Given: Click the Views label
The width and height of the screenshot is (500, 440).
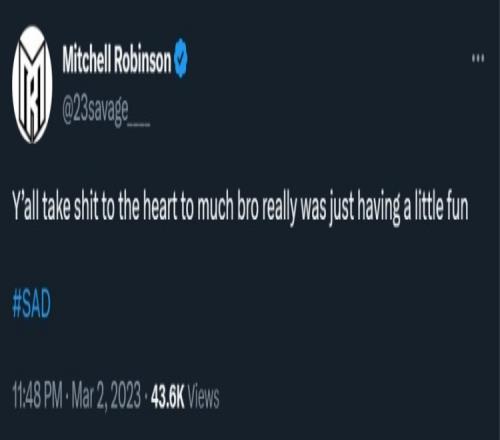Looking at the screenshot, I should [204, 396].
